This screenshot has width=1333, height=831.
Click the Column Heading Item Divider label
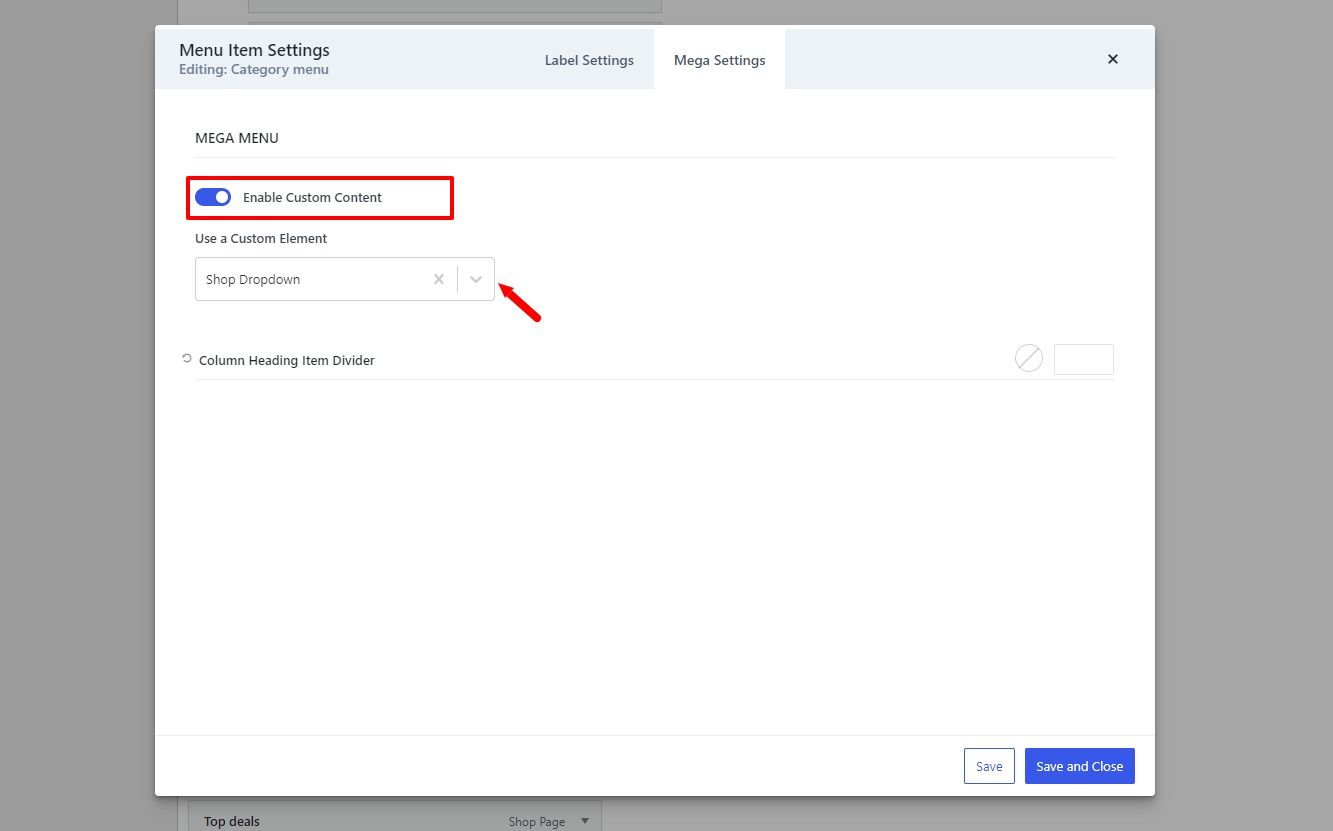pos(287,360)
